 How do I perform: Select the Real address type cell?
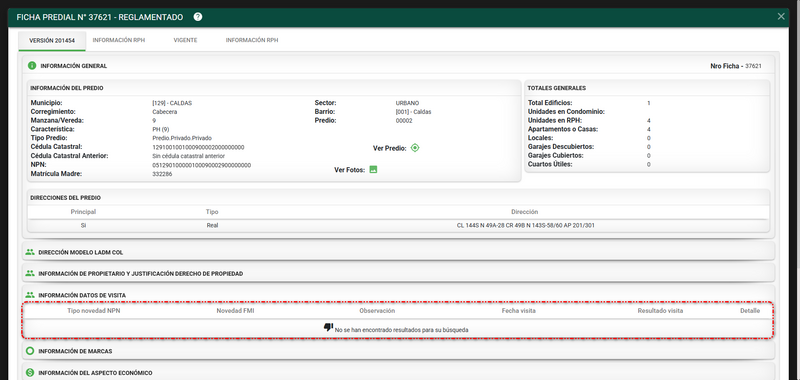pos(212,225)
